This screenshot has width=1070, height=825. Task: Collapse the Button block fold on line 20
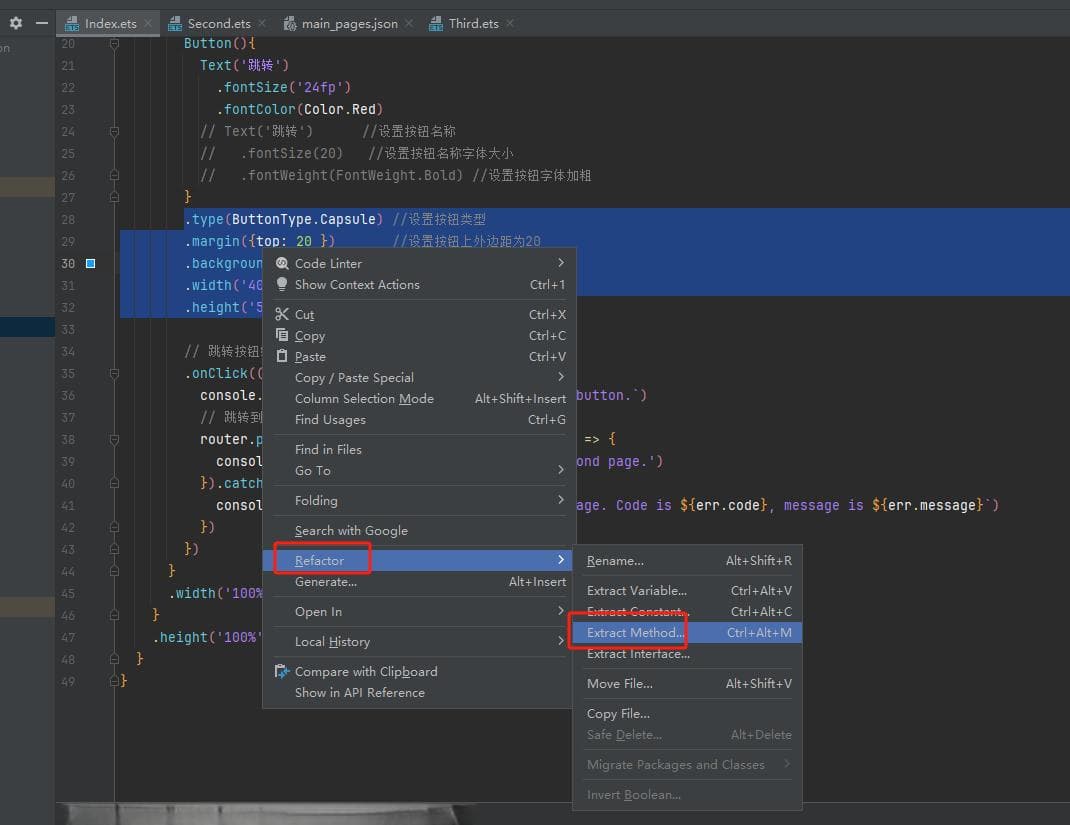pos(115,44)
